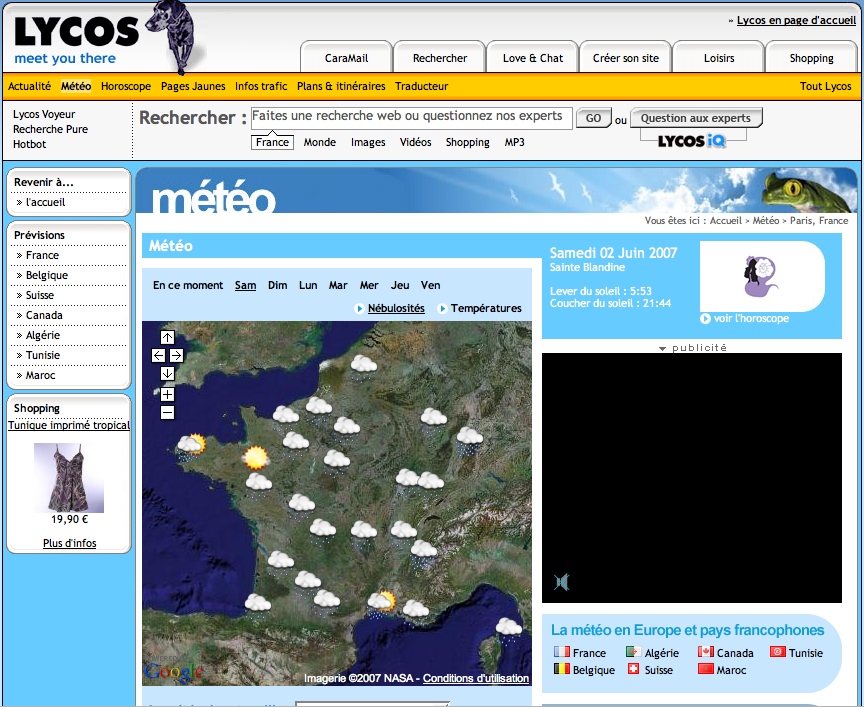Click the Algérie flag icon
This screenshot has width=864, height=707.
633,652
